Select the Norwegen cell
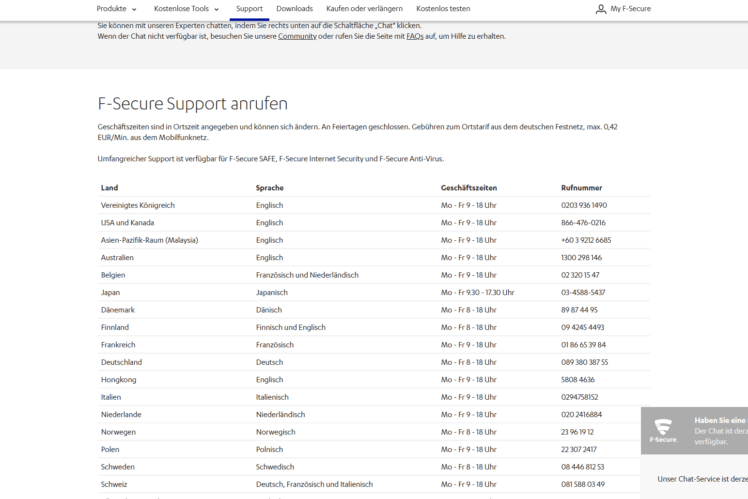 pos(118,432)
